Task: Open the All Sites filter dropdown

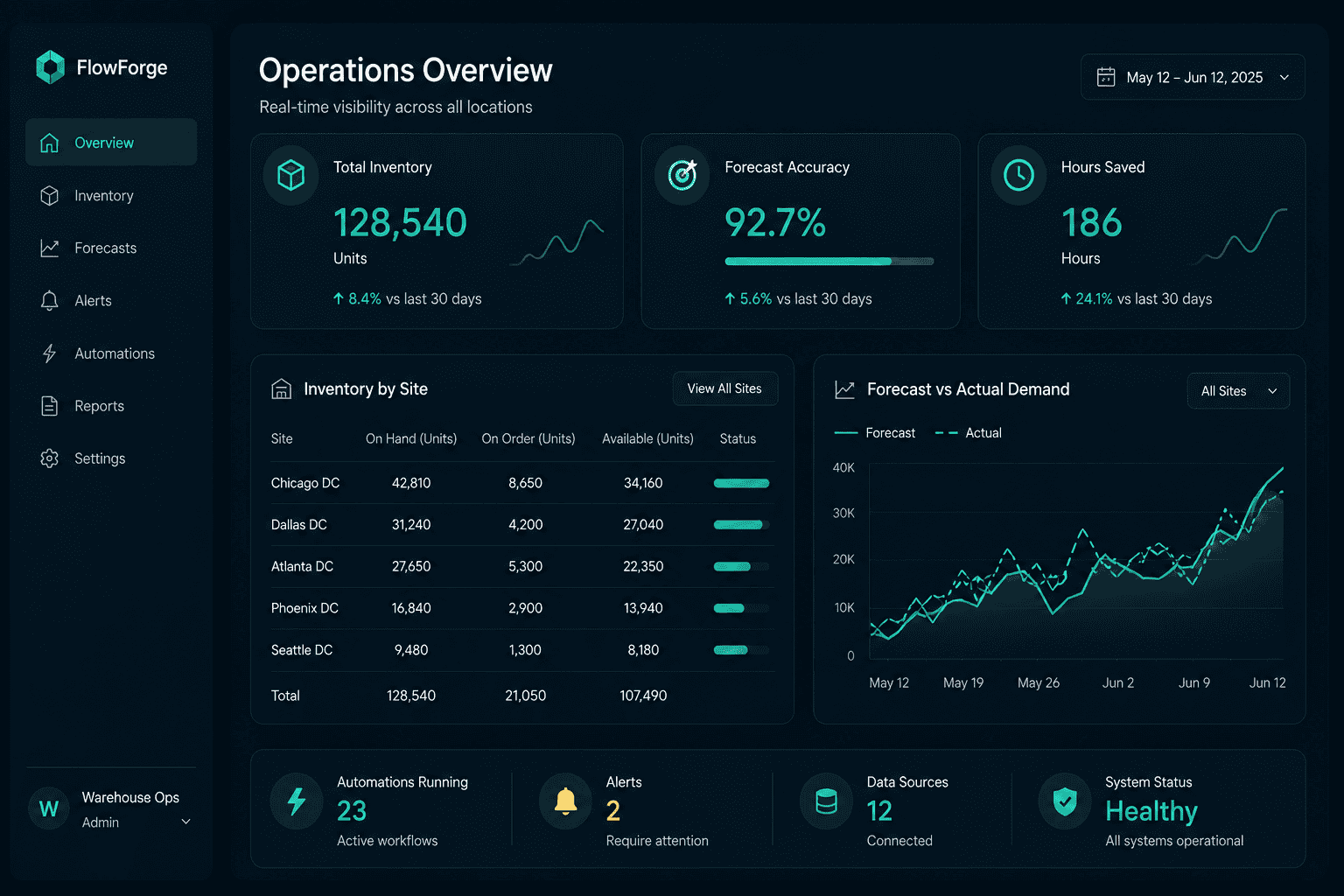Action: (x=1238, y=391)
